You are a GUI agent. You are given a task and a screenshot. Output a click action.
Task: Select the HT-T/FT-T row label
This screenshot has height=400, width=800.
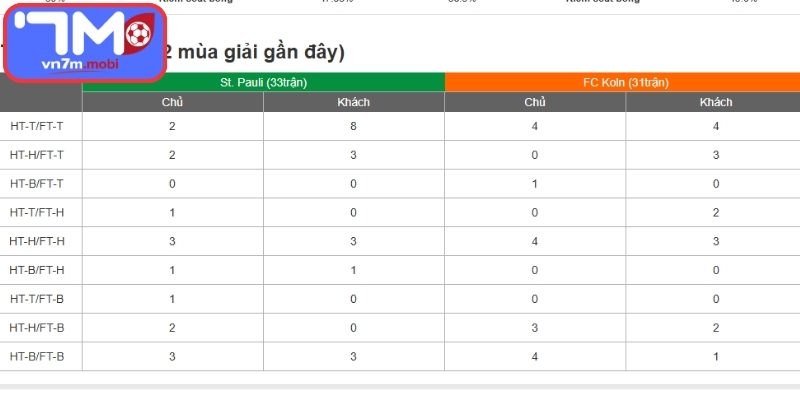[37, 126]
